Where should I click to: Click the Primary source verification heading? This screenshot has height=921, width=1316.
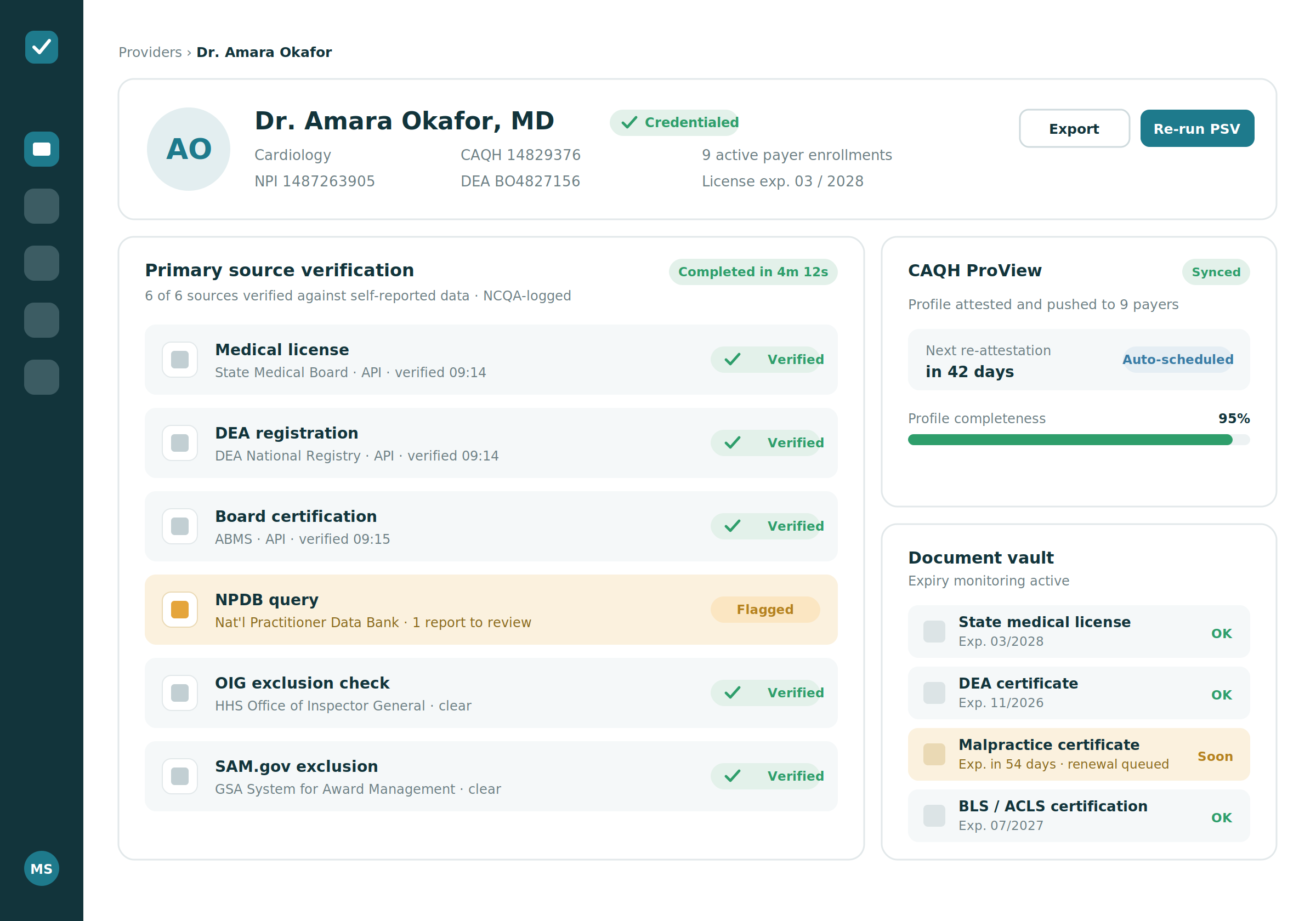(279, 270)
